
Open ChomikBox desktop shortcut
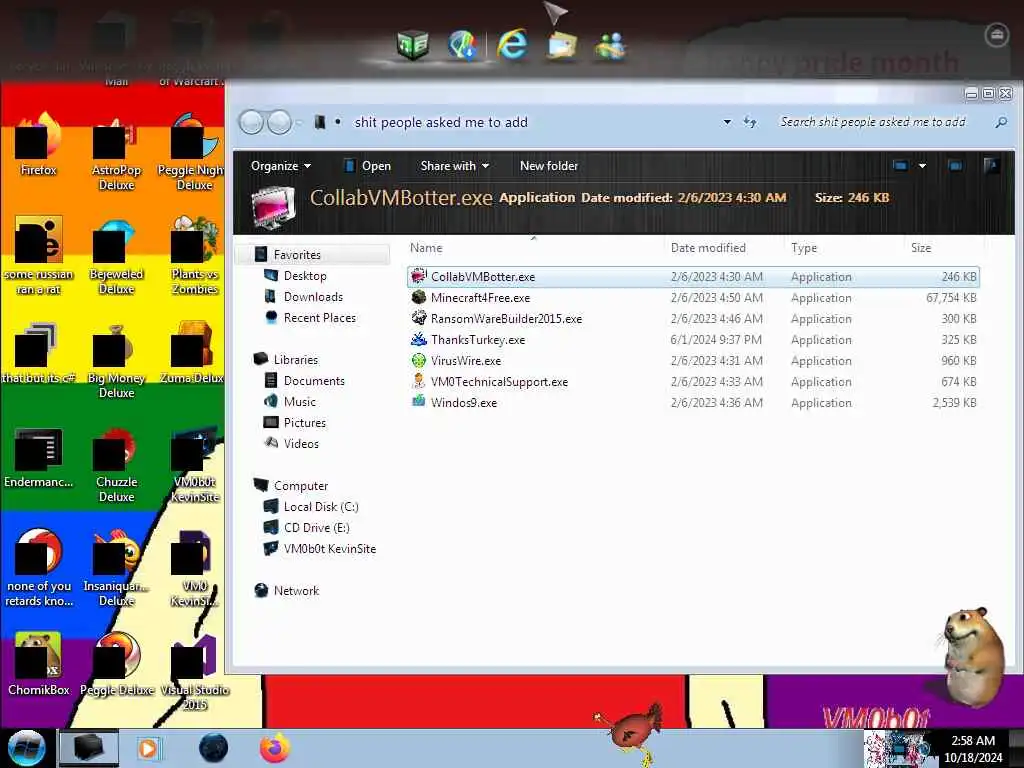(x=39, y=664)
